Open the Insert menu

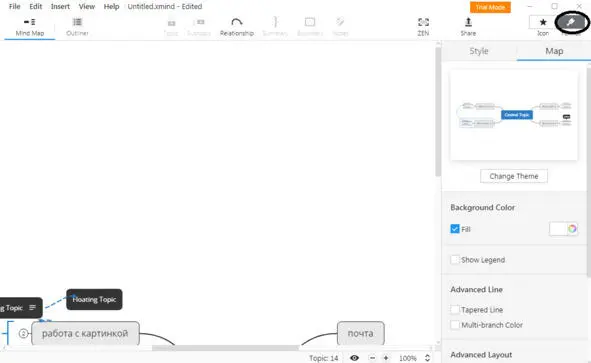pos(60,6)
